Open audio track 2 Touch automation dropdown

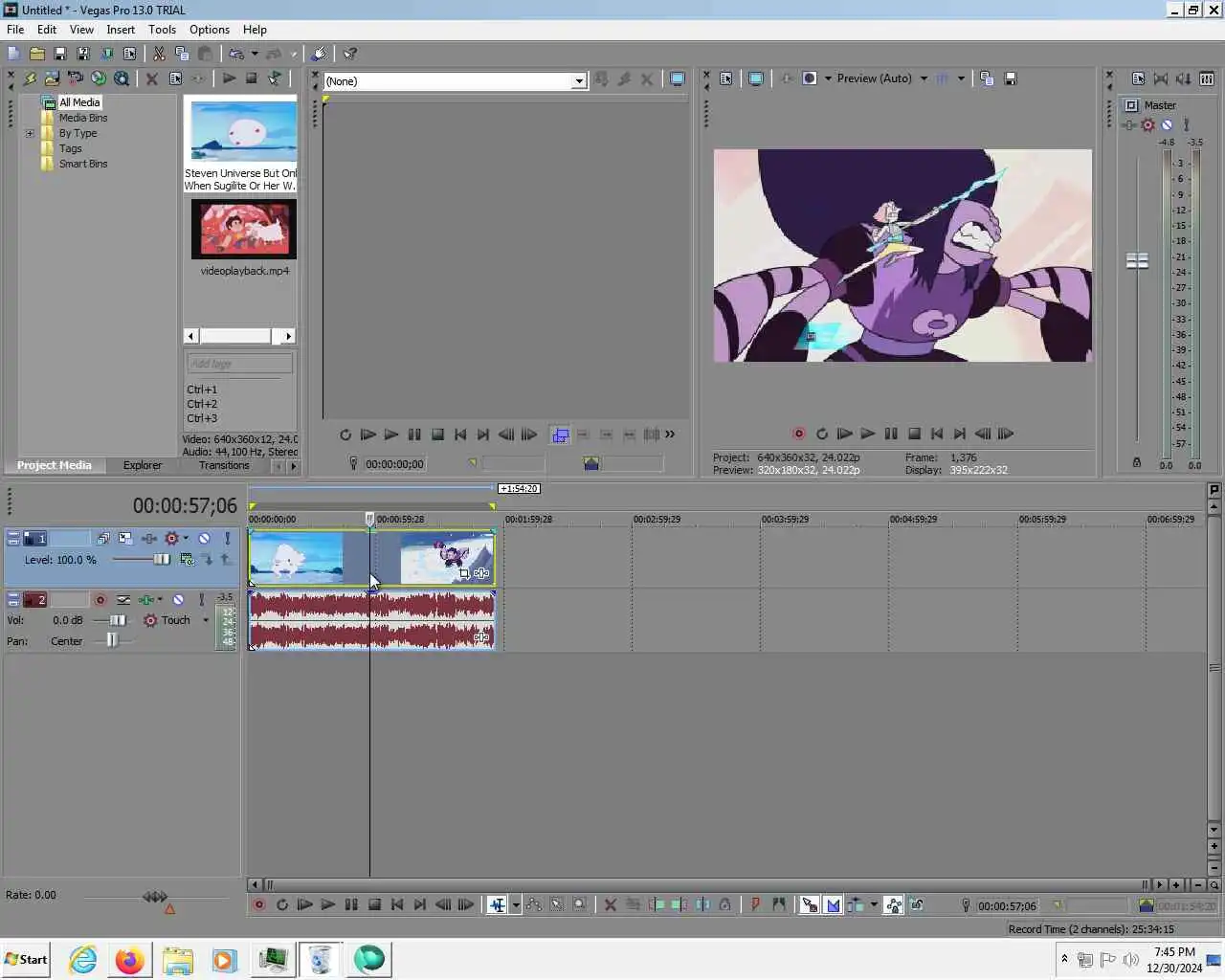point(206,620)
